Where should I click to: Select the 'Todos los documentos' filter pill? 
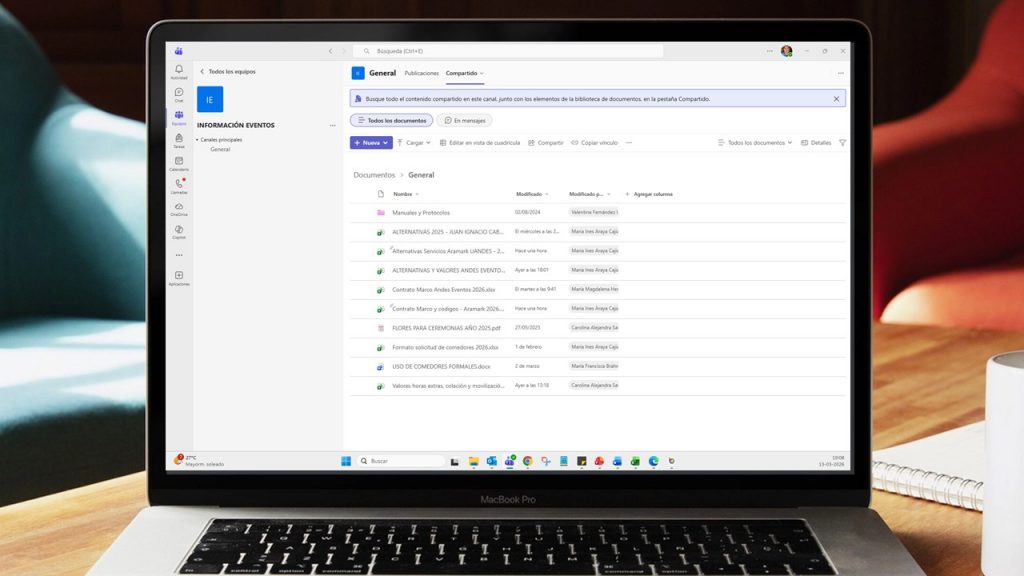(x=391, y=120)
